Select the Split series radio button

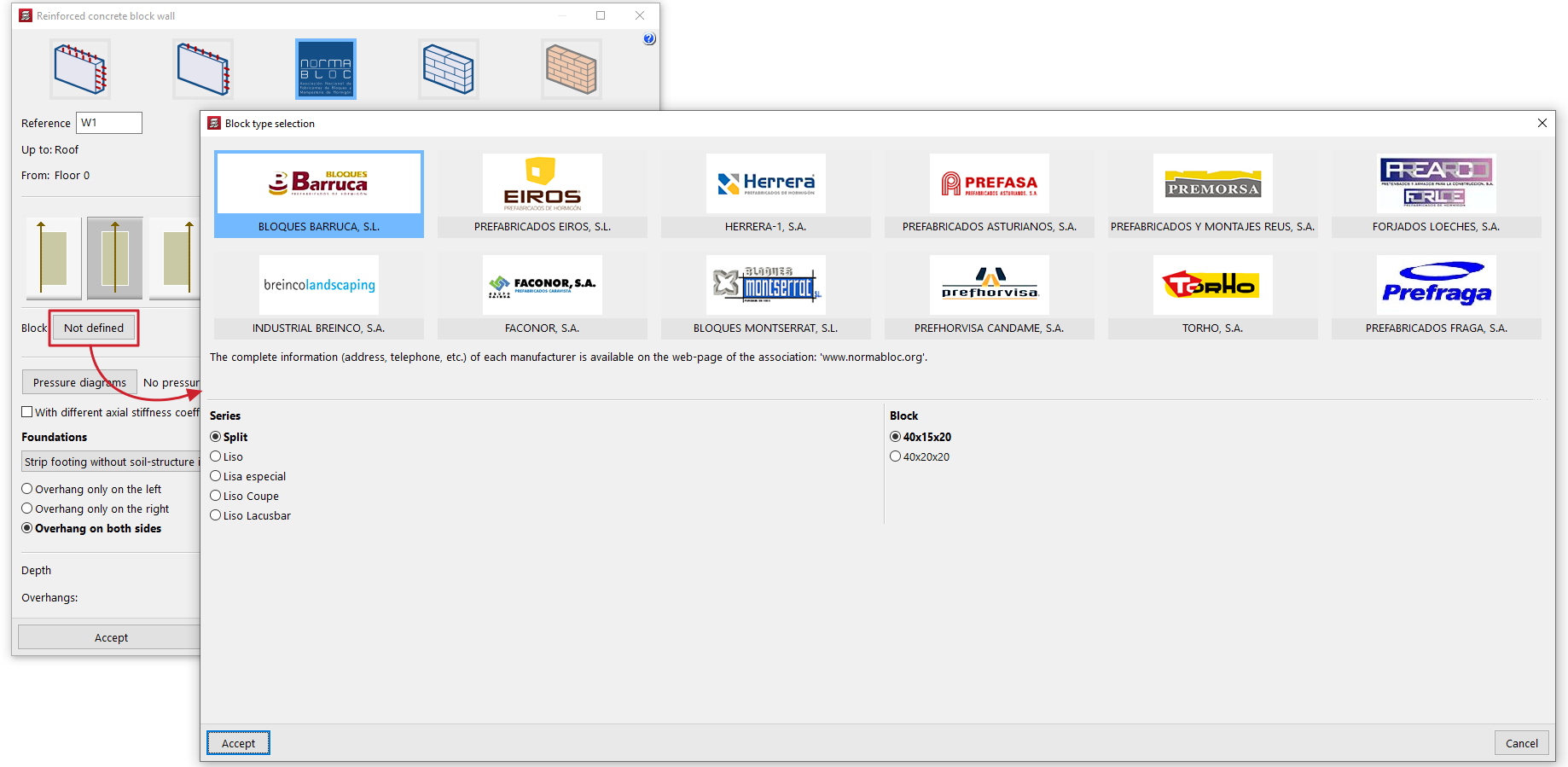[x=216, y=437]
